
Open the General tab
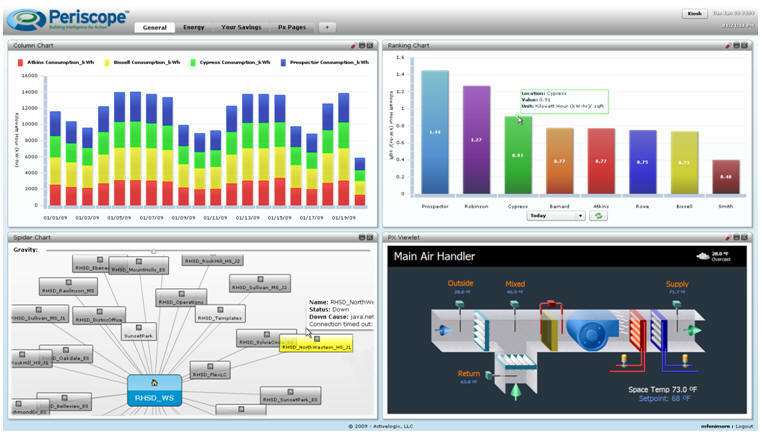coord(155,27)
